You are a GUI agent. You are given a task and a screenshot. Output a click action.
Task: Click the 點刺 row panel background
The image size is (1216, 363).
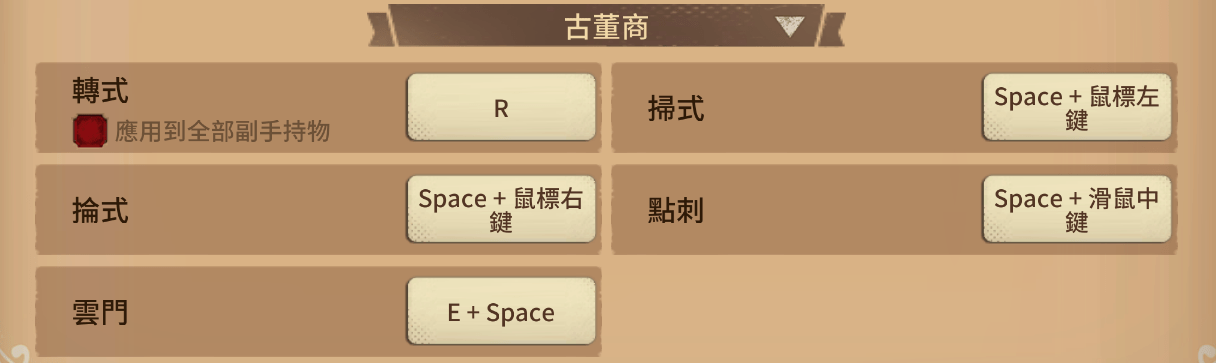click(894, 210)
